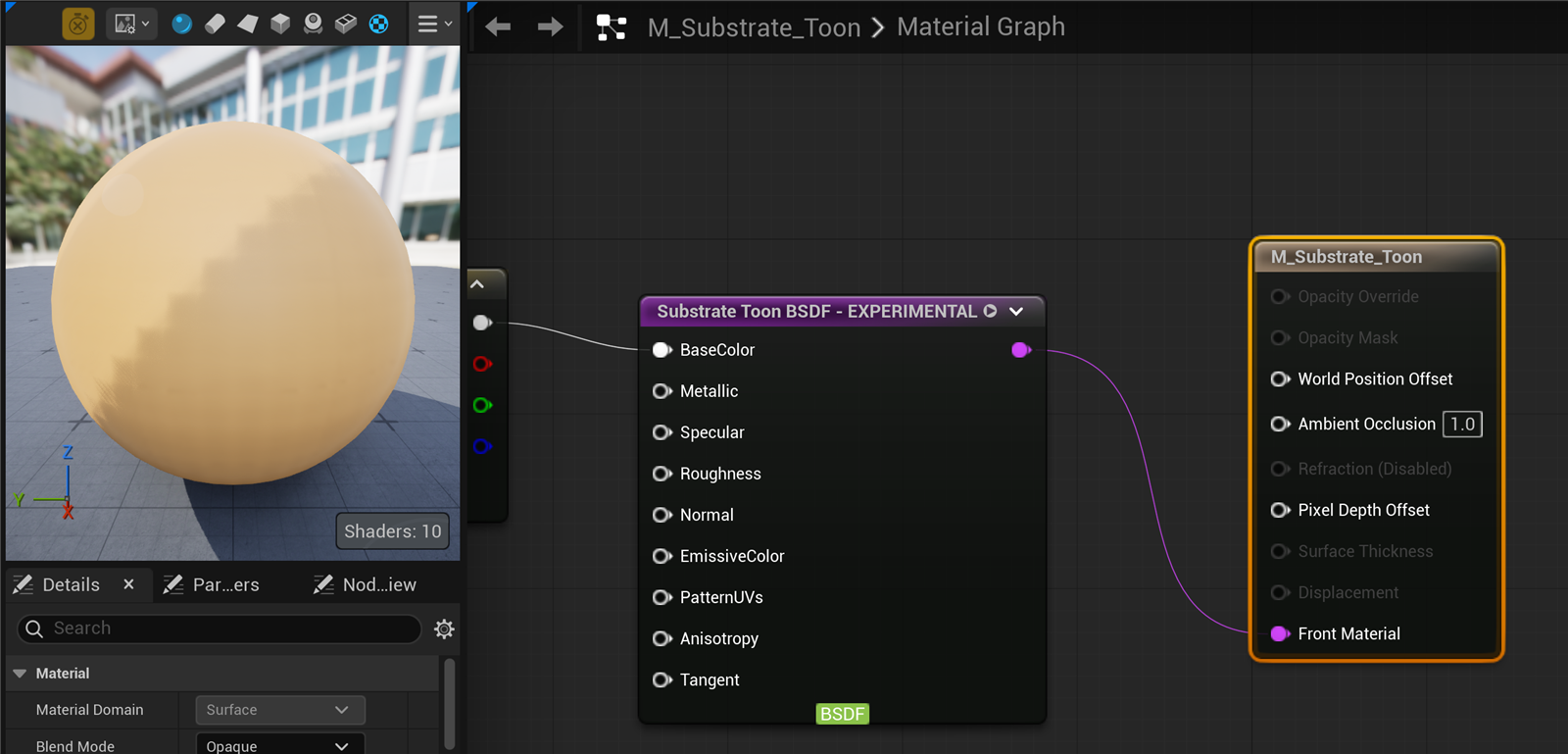Viewport: 1568px width, 754px height.
Task: Click the Refraction (Disabled) pin
Action: 1280,469
